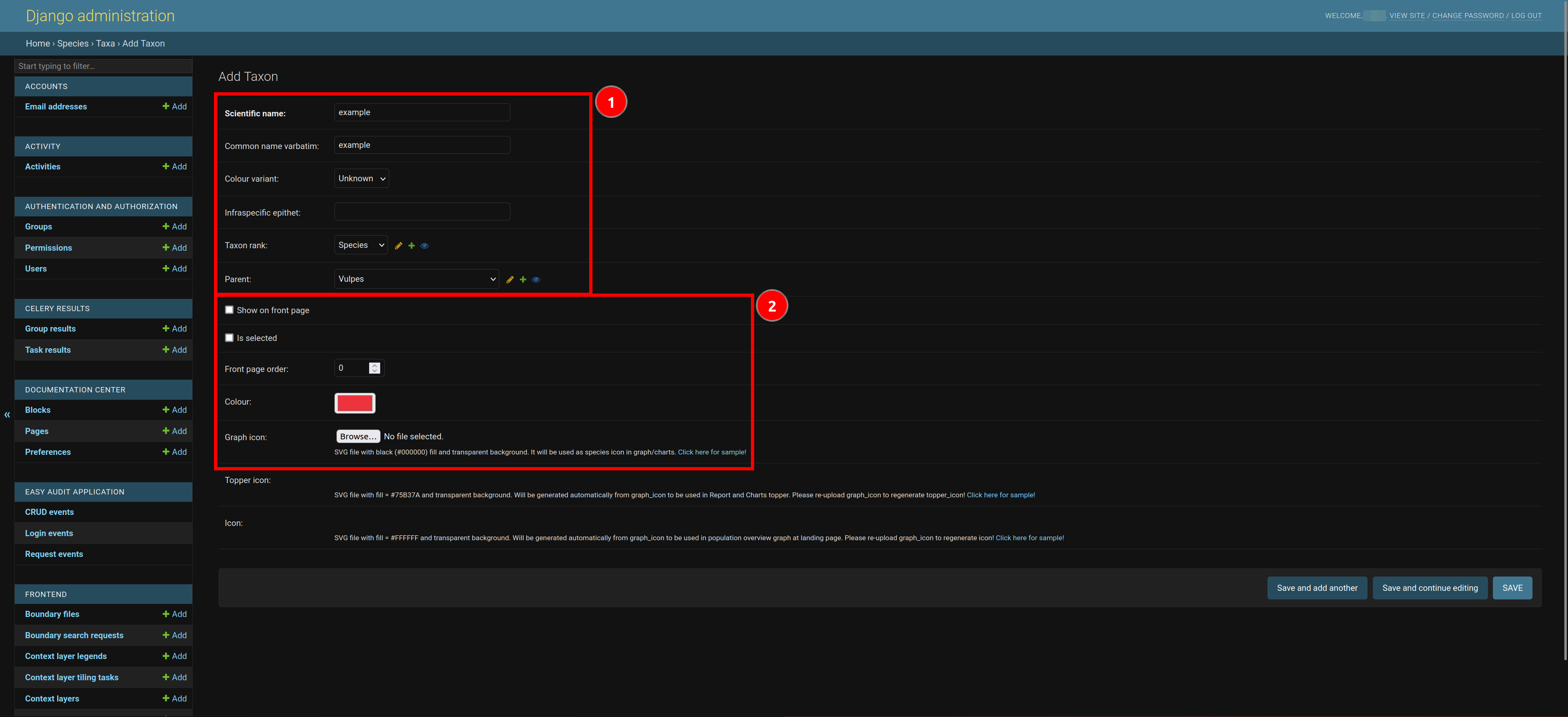The image size is (1568, 717).
Task: Go to Home breadcrumb
Action: click(38, 43)
